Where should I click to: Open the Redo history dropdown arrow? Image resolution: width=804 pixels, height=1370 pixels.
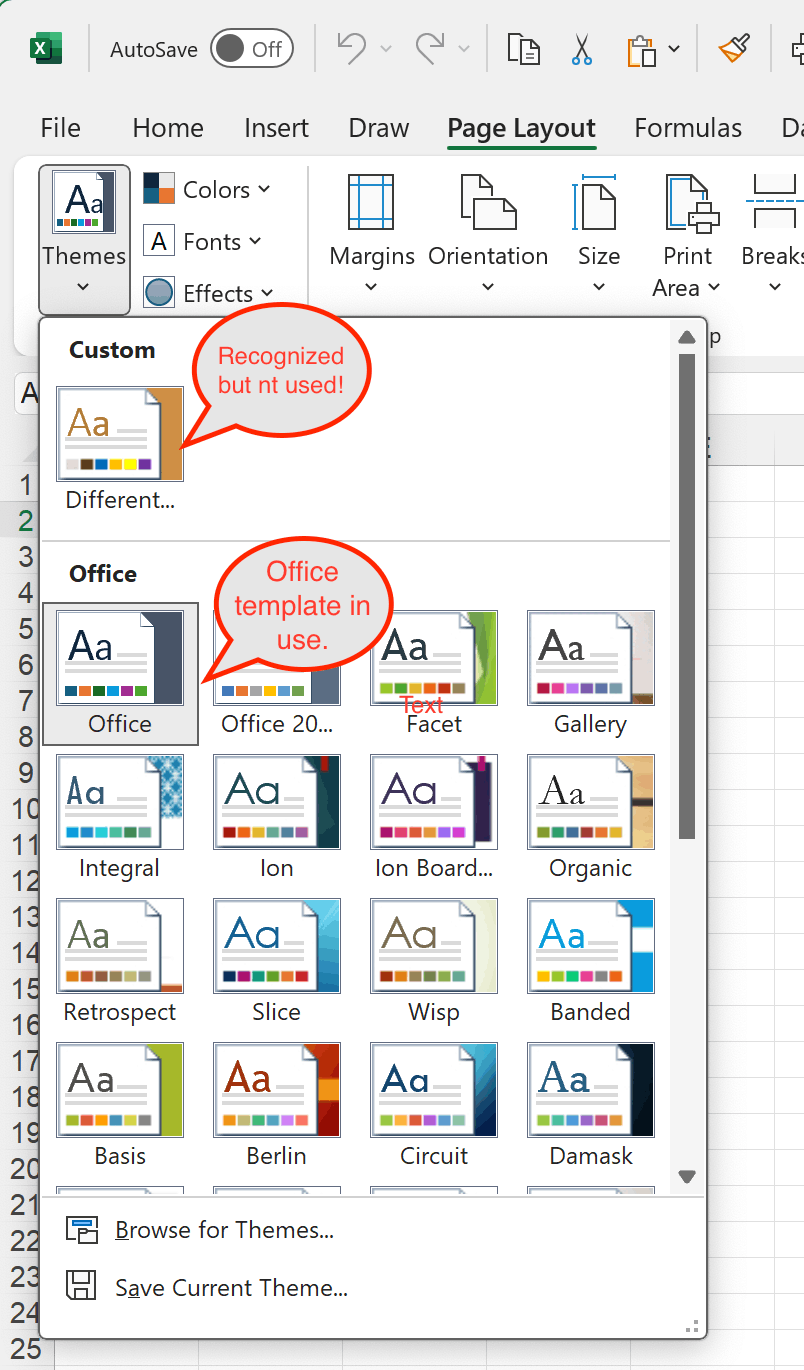pos(464,49)
